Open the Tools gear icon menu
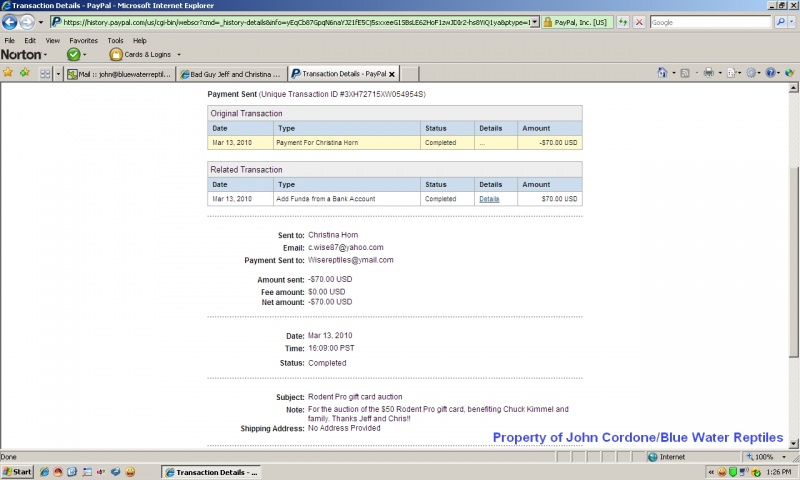Screen dimensions: 800x480 point(751,73)
